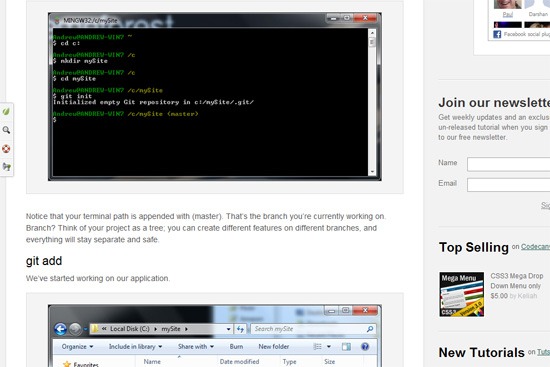The image size is (550, 367).
Task: Click mySite in the Explorer address bar
Action: click(171, 329)
